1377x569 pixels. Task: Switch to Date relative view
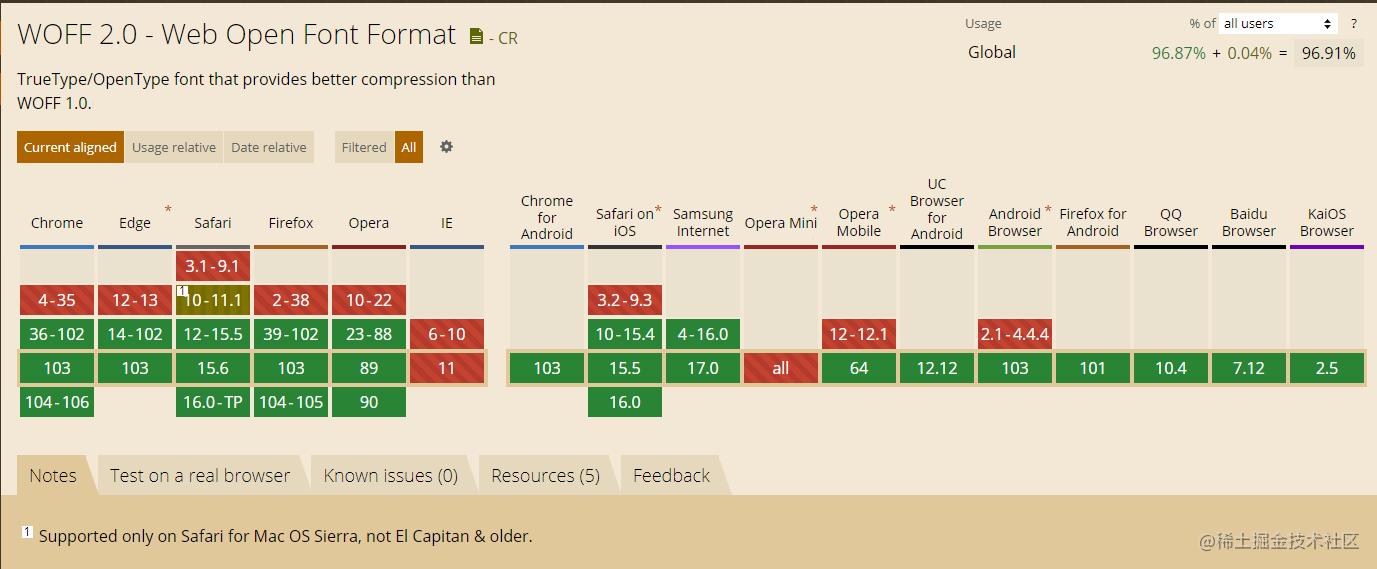click(x=269, y=147)
